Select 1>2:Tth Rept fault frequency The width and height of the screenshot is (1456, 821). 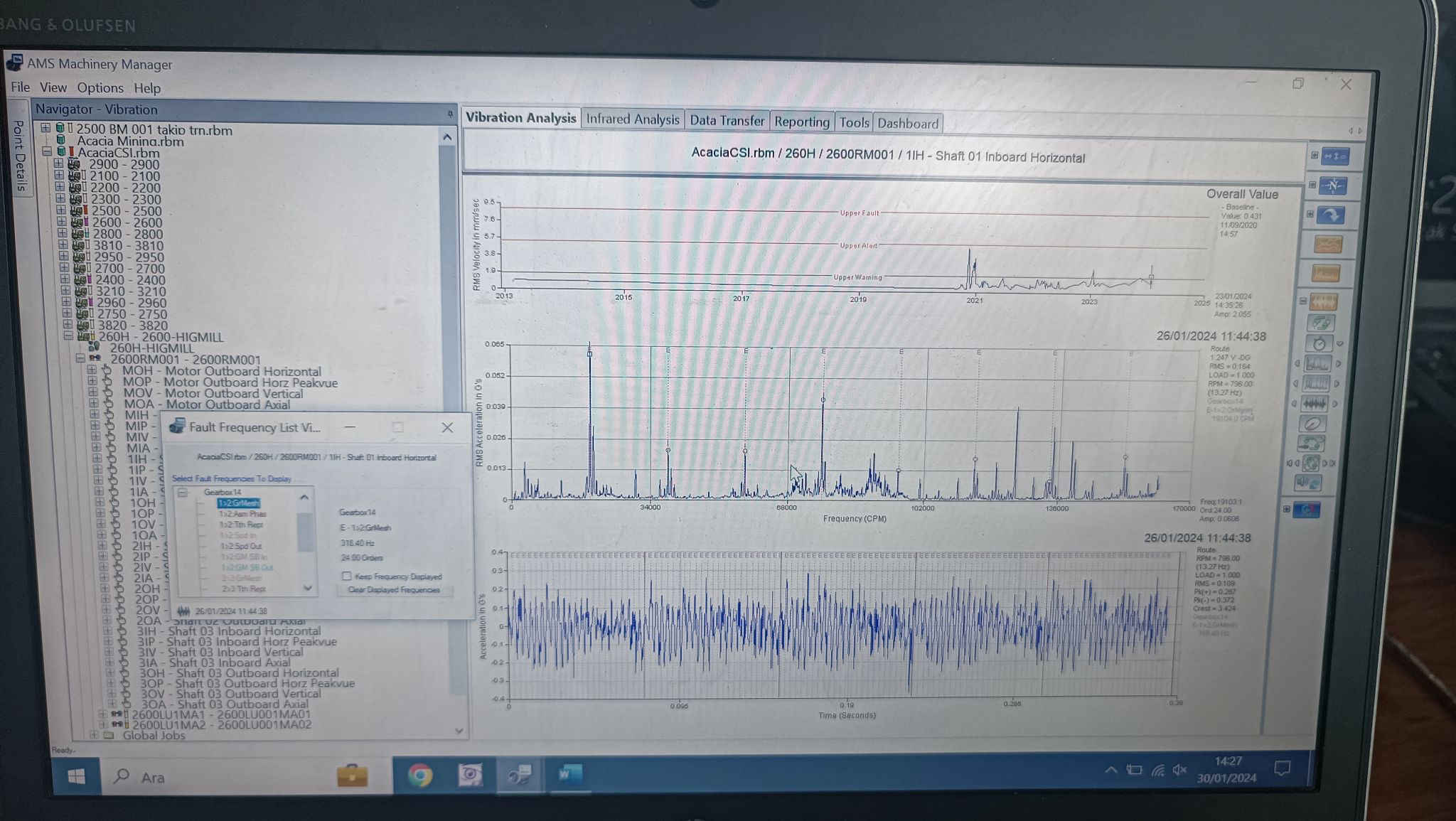point(241,525)
